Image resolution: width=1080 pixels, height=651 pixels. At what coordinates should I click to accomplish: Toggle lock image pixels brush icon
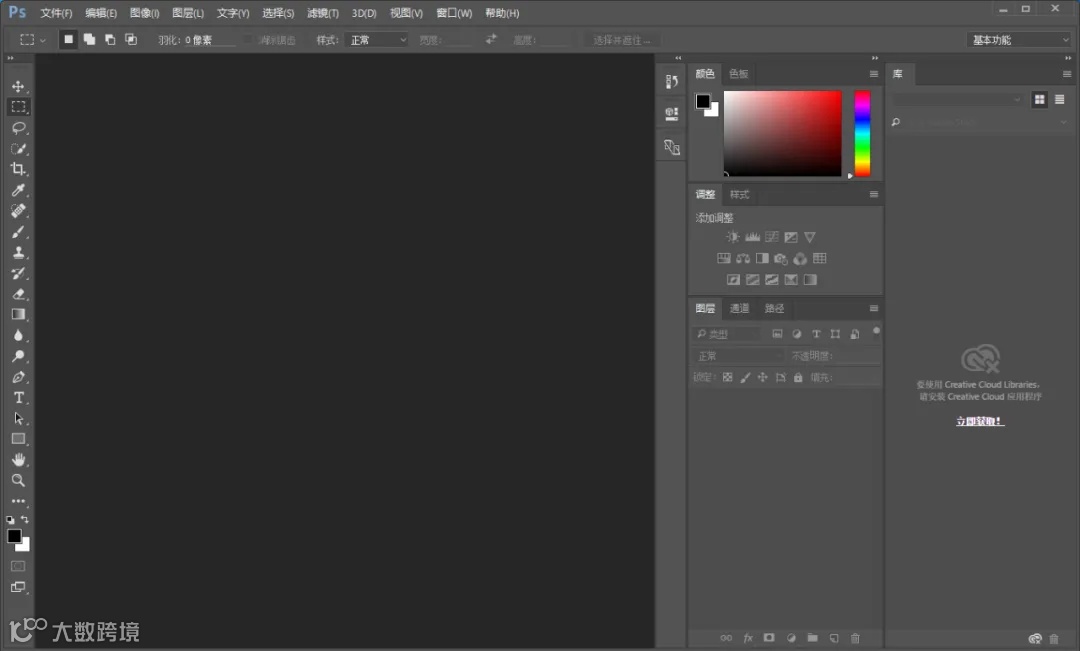745,378
